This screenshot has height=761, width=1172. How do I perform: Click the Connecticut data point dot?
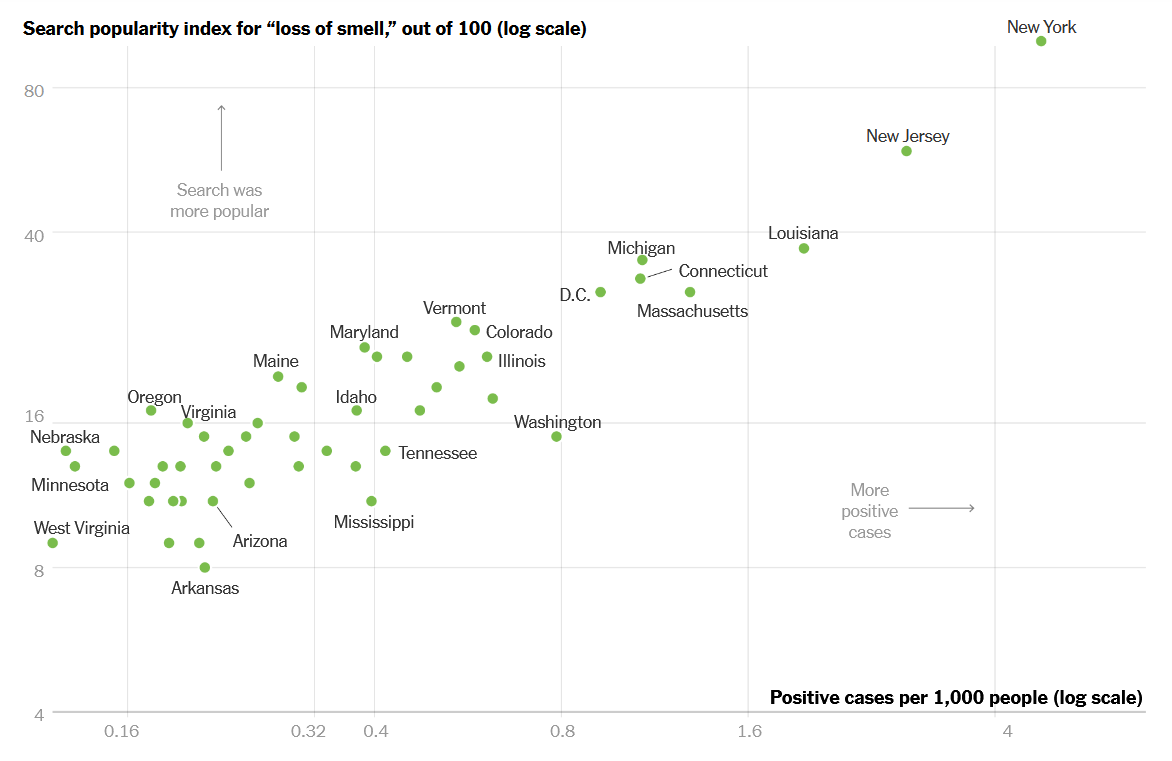[640, 278]
